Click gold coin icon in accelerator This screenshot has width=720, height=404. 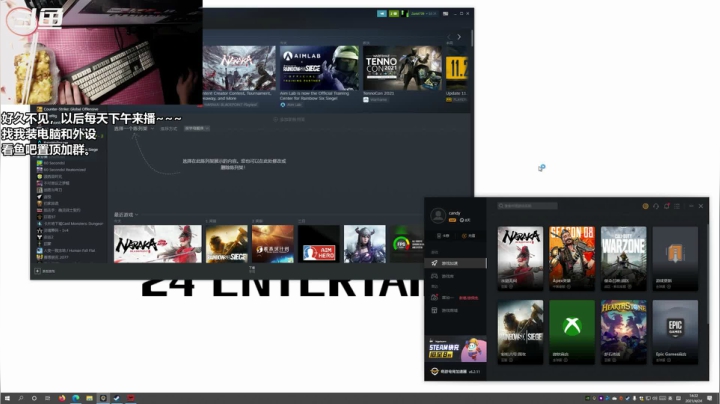pyautogui.click(x=645, y=206)
